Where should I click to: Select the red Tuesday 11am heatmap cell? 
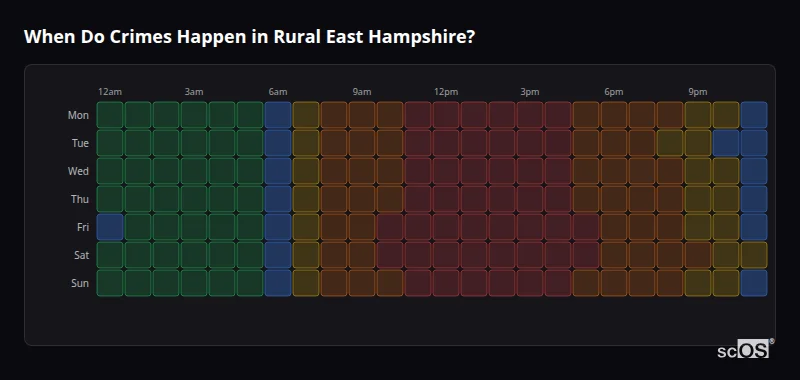(418, 143)
